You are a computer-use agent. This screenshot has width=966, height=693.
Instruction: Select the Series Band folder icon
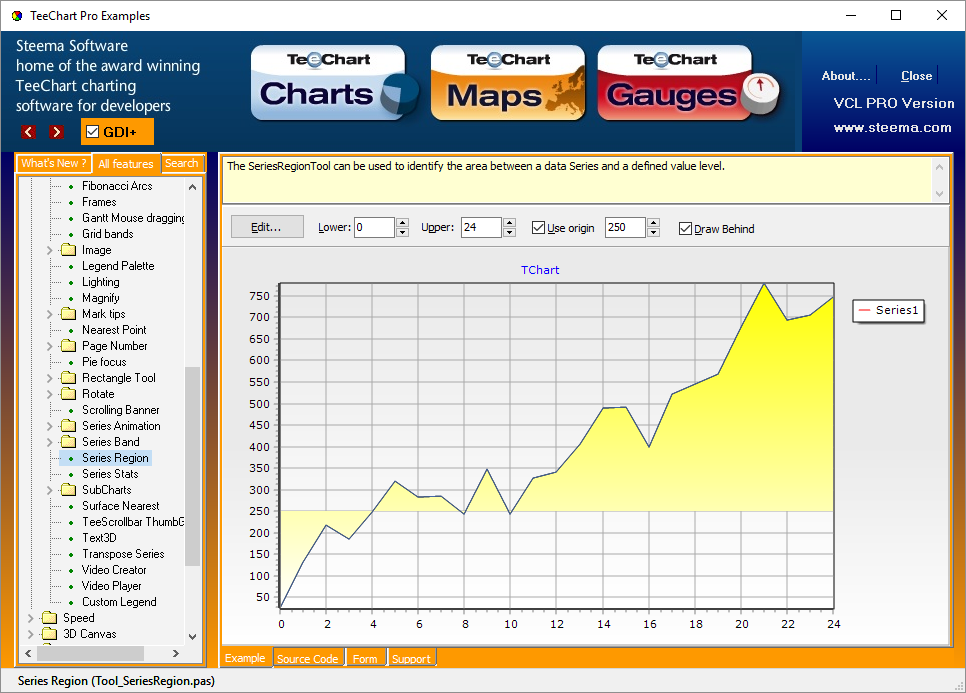click(x=68, y=442)
